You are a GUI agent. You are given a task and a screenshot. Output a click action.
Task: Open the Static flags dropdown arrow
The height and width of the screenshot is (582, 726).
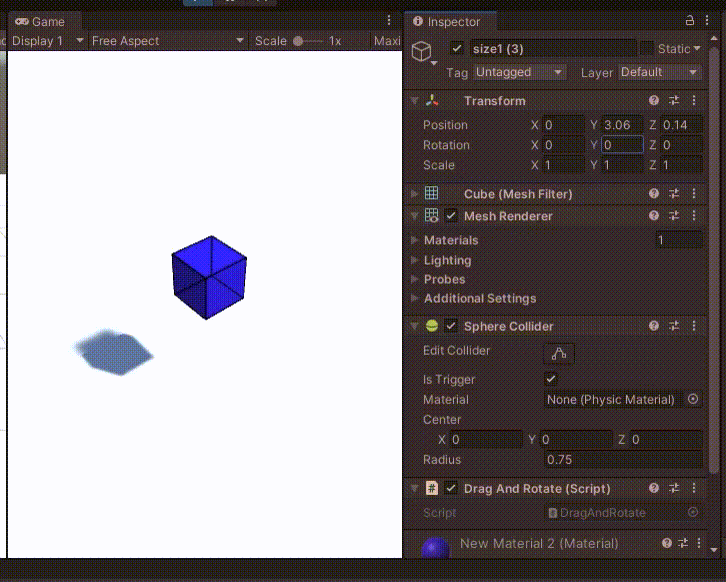697,48
